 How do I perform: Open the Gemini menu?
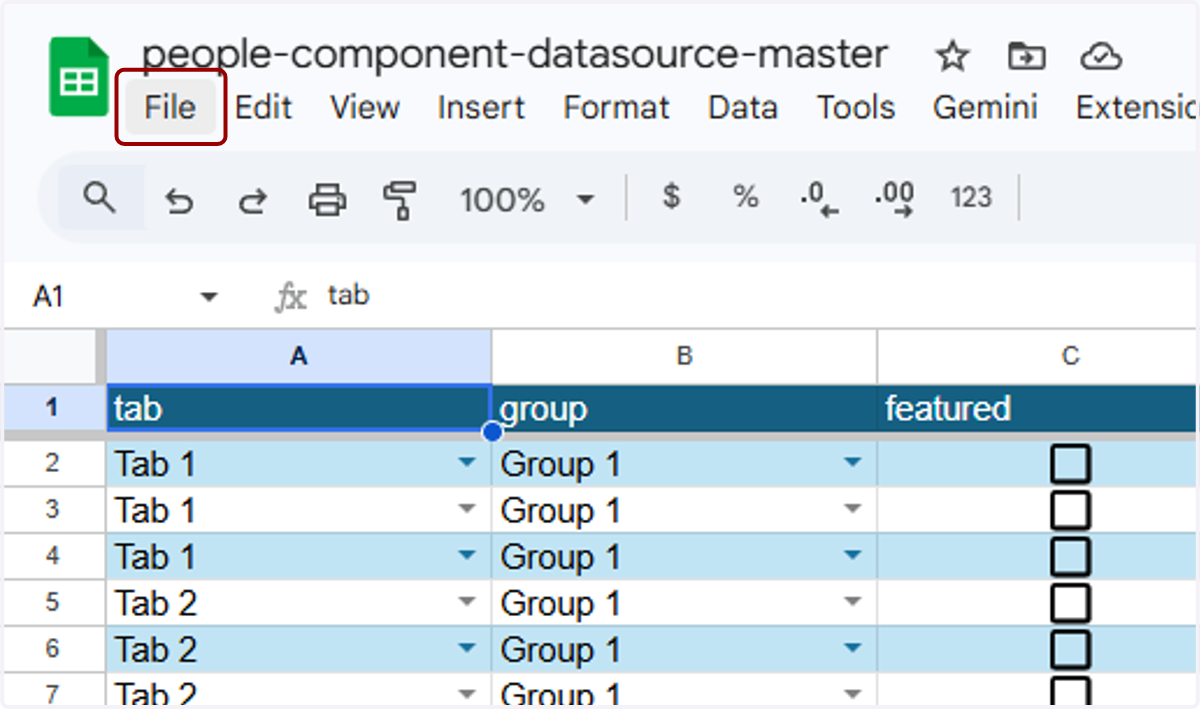click(x=985, y=107)
